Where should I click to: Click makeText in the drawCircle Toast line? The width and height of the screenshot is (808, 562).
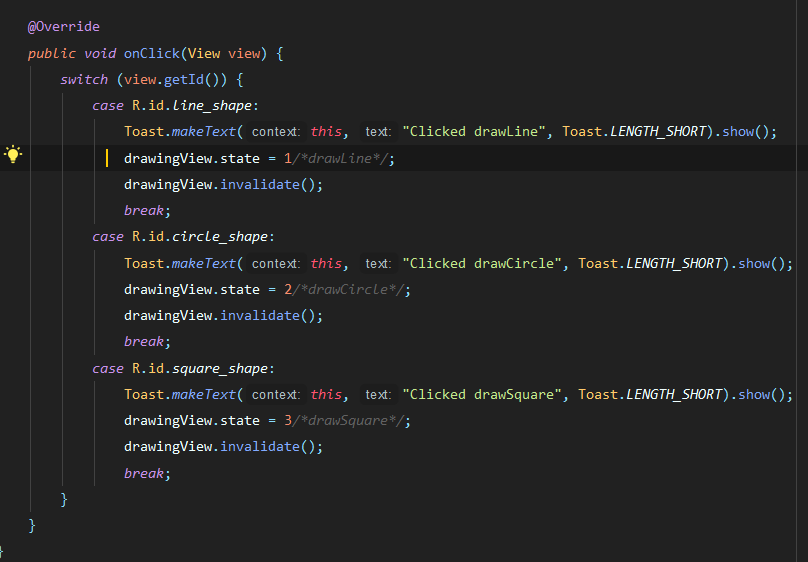(x=204, y=264)
